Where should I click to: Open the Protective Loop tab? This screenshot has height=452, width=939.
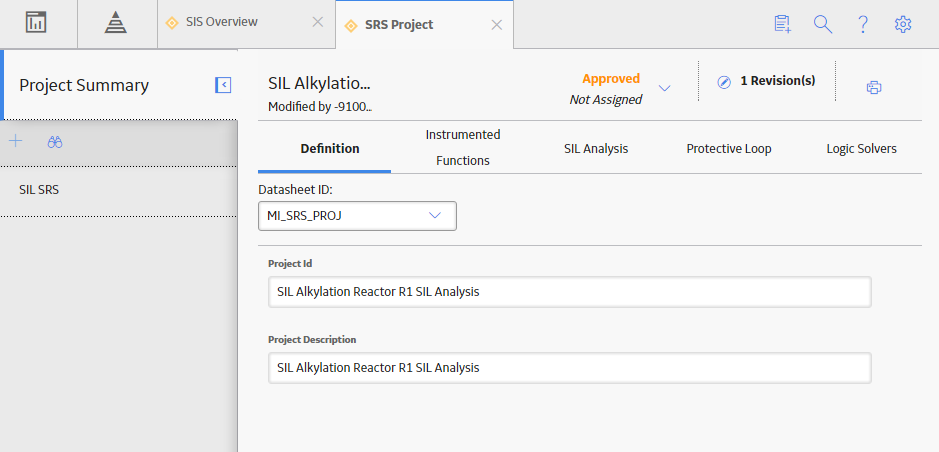(729, 148)
